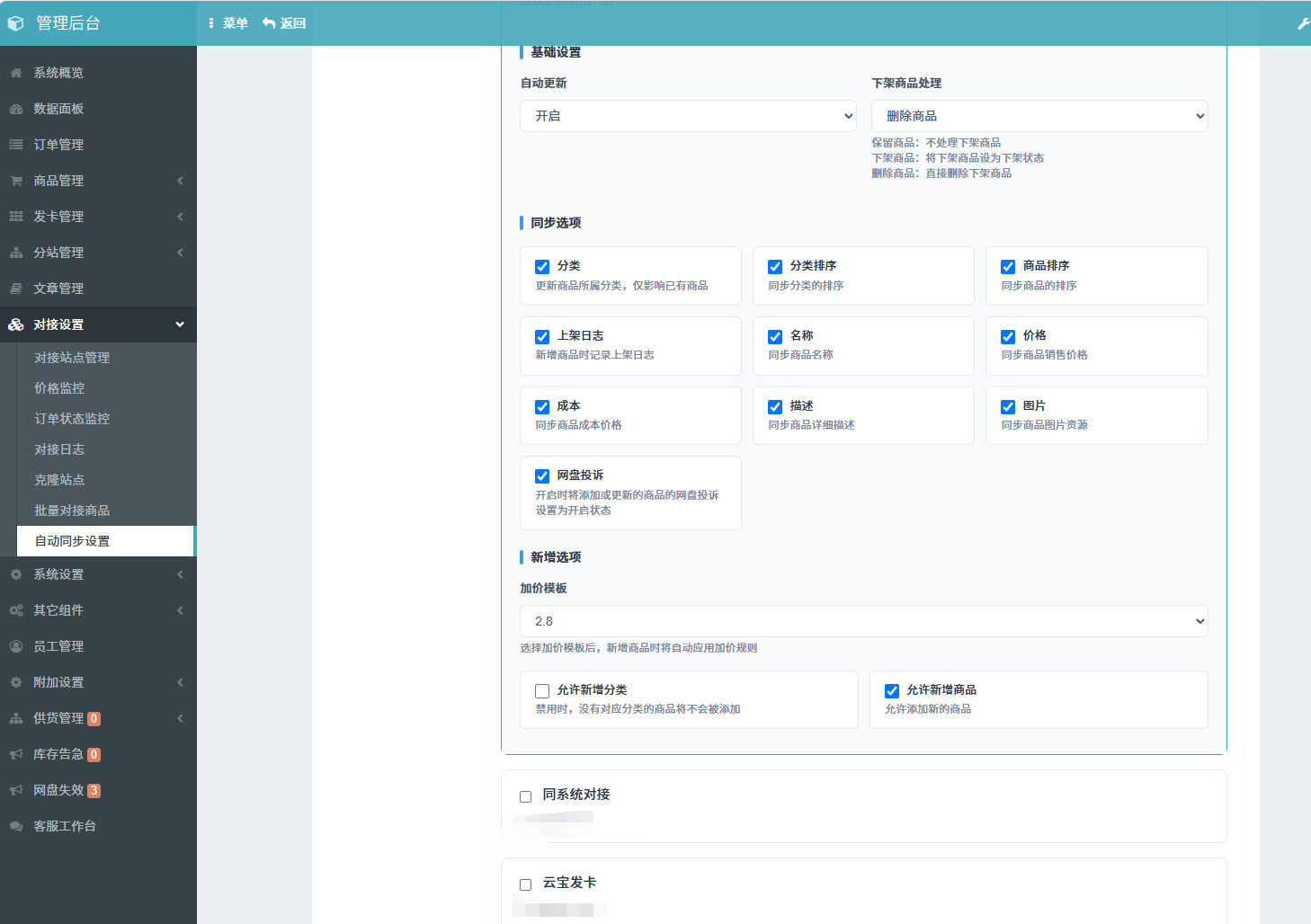Click the shopping cart icon for 商品管理
The width and height of the screenshot is (1311, 924).
pos(16,181)
